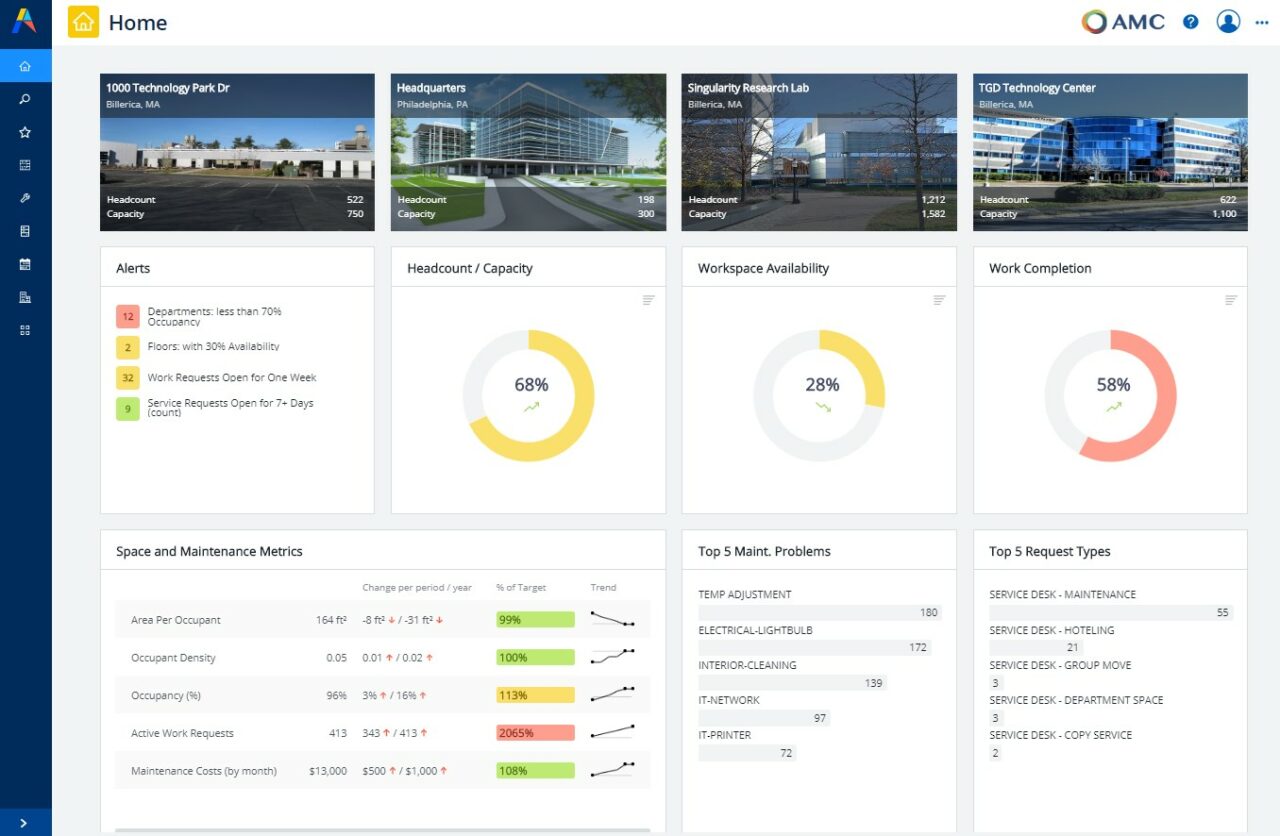The image size is (1280, 836).
Task: Open the ellipsis overflow menu in the header
Action: click(x=1262, y=21)
